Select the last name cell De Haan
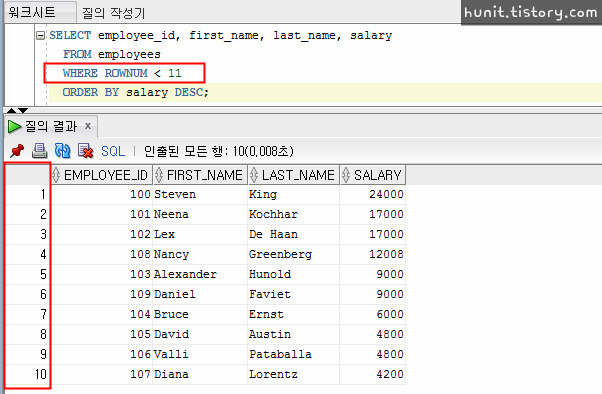 pyautogui.click(x=294, y=234)
